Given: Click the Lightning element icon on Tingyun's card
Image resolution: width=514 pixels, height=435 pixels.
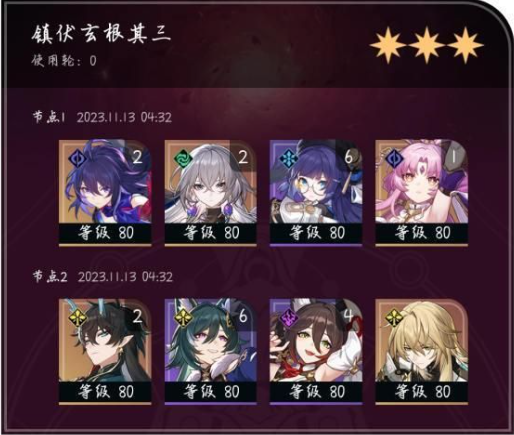Looking at the screenshot, I should pyautogui.click(x=288, y=317).
